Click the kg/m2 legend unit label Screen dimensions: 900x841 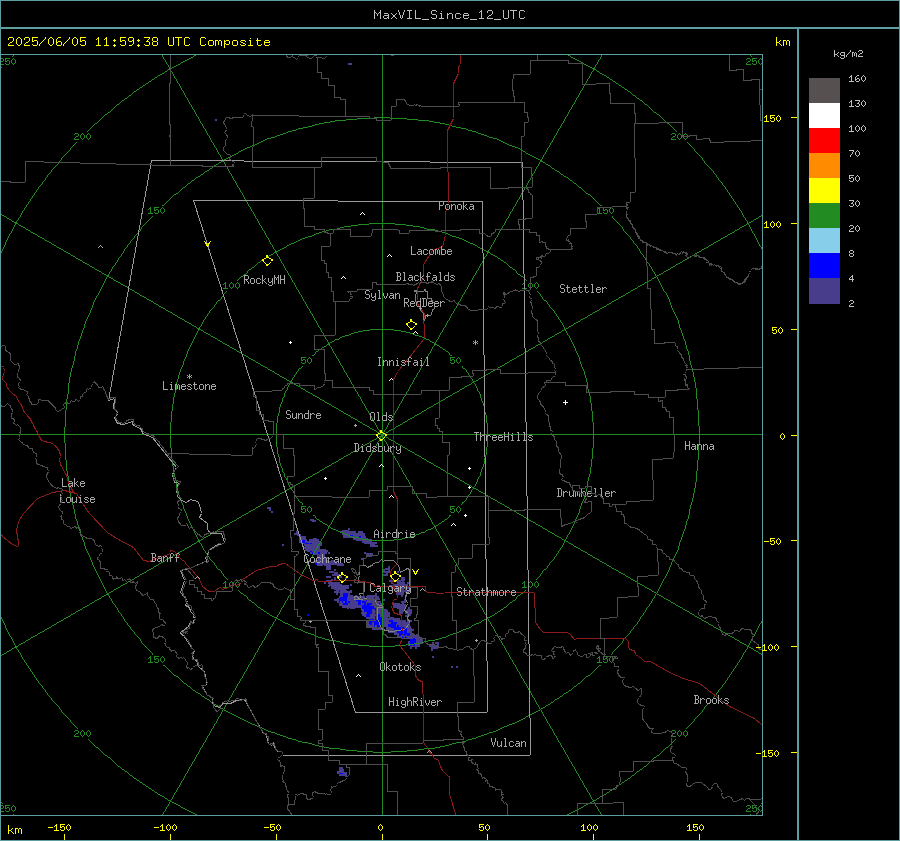tap(848, 53)
